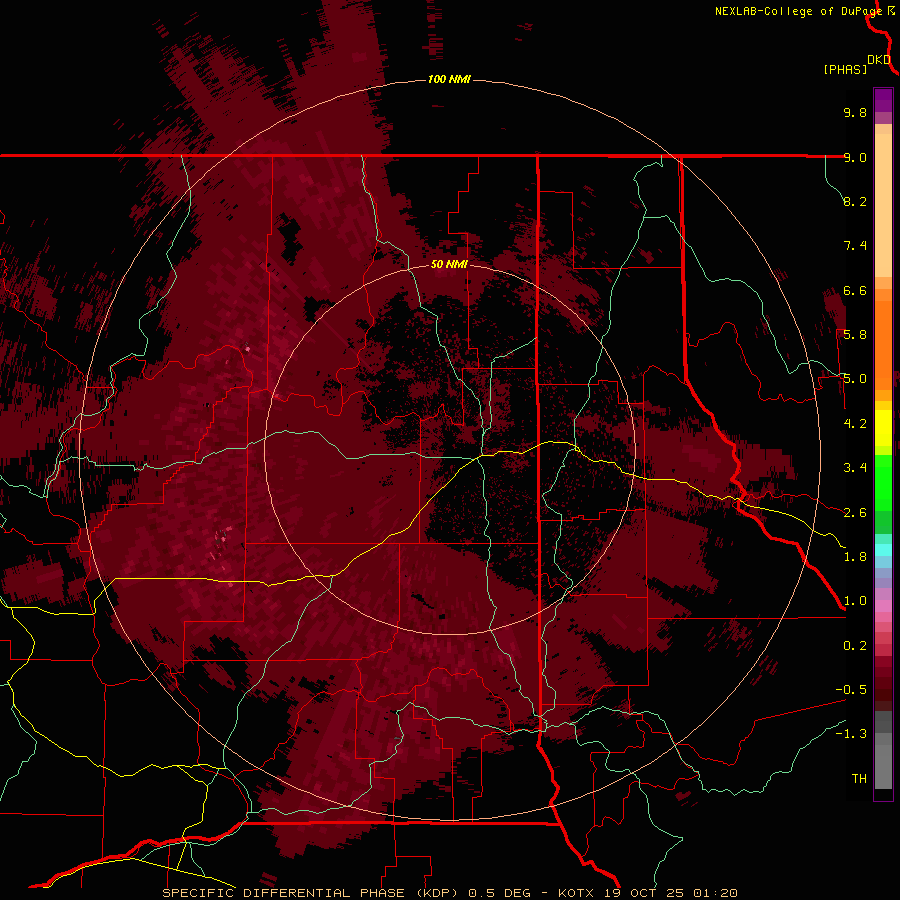Click the -0.5 scale value
Image resolution: width=900 pixels, height=900 pixels.
coord(851,690)
